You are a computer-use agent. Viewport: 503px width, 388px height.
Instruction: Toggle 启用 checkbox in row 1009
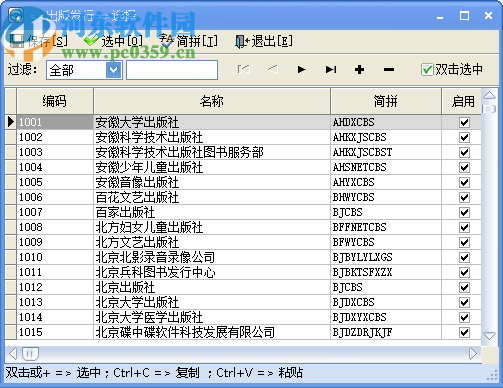point(464,242)
